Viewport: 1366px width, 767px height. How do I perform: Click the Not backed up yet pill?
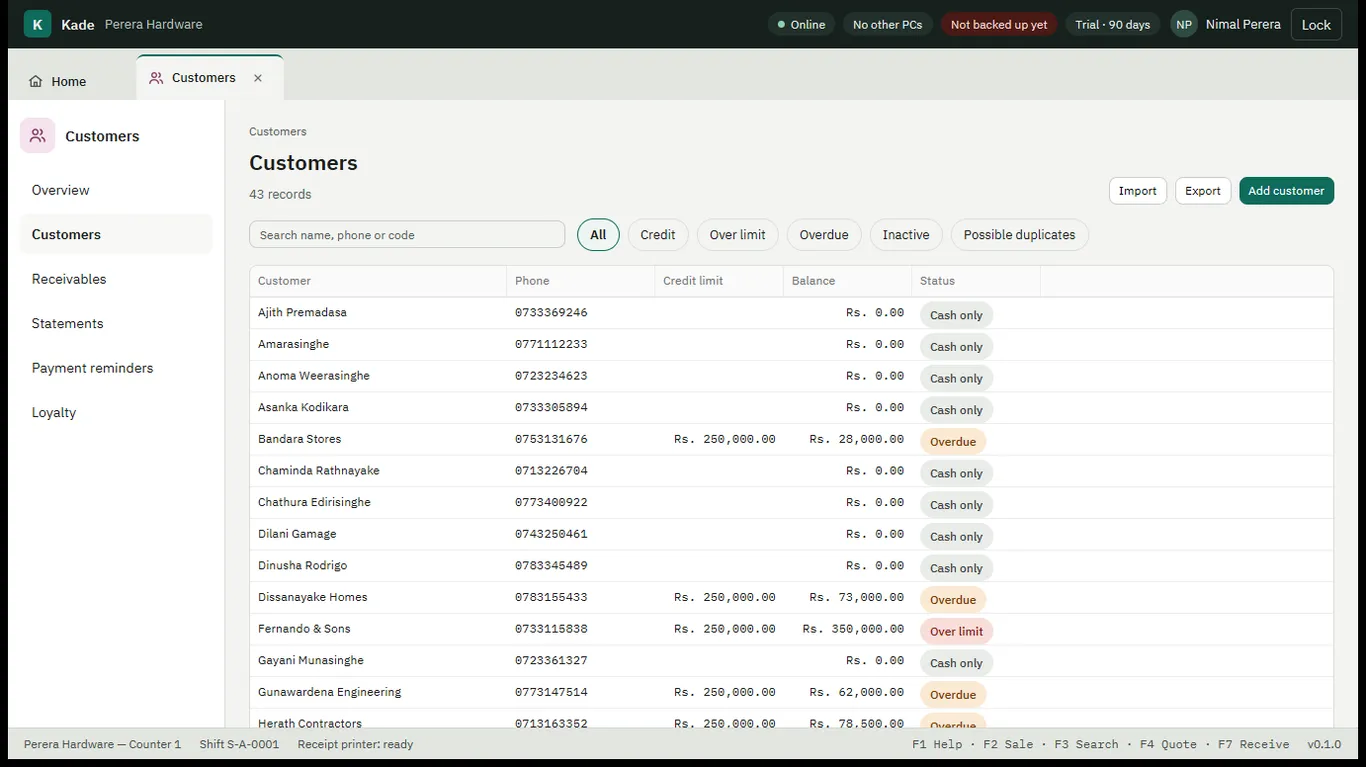click(999, 24)
